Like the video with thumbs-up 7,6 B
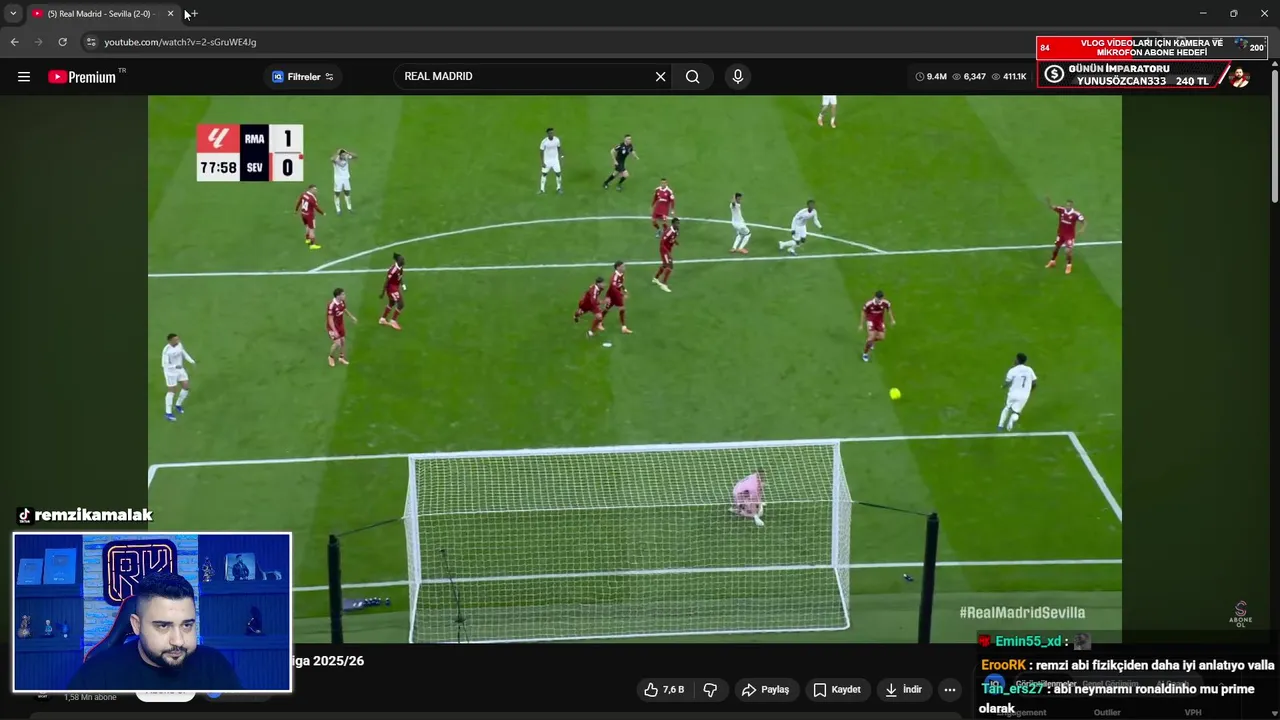This screenshot has height=720, width=1280. pos(664,690)
